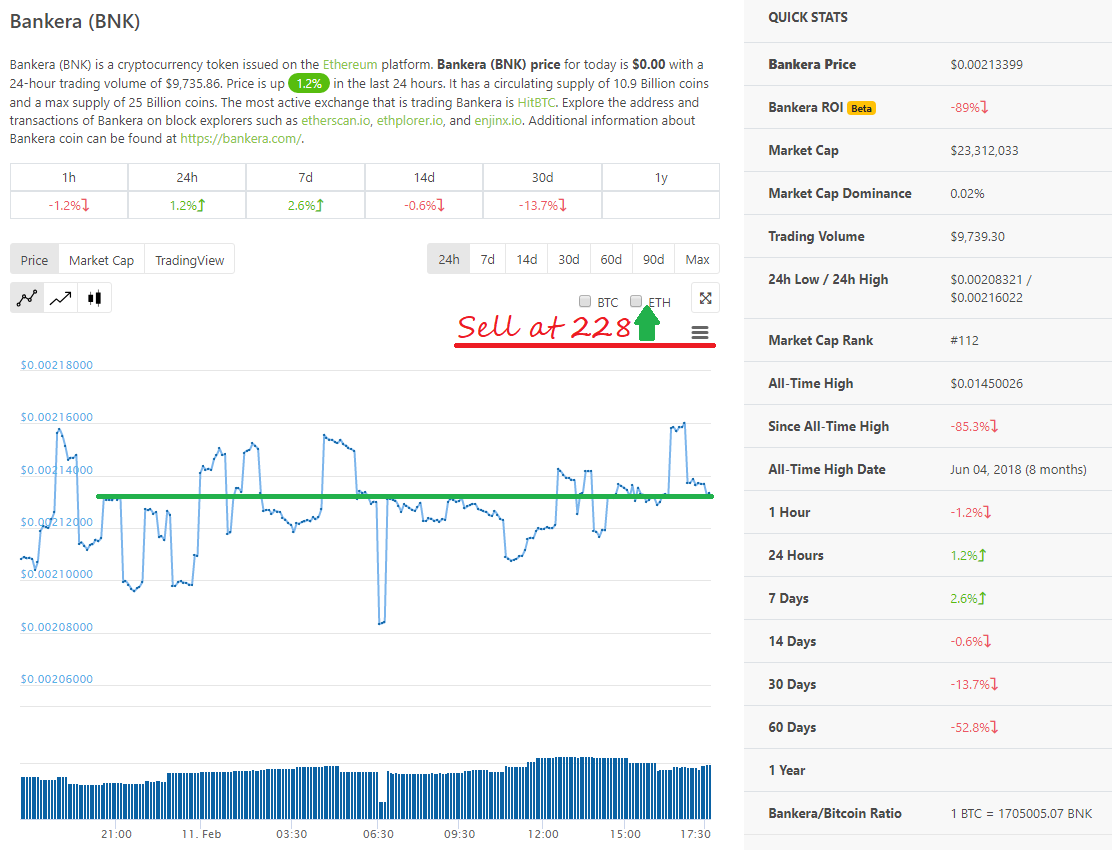The width and height of the screenshot is (1112, 850).
Task: Select the 24h chart range
Action: coord(449,259)
